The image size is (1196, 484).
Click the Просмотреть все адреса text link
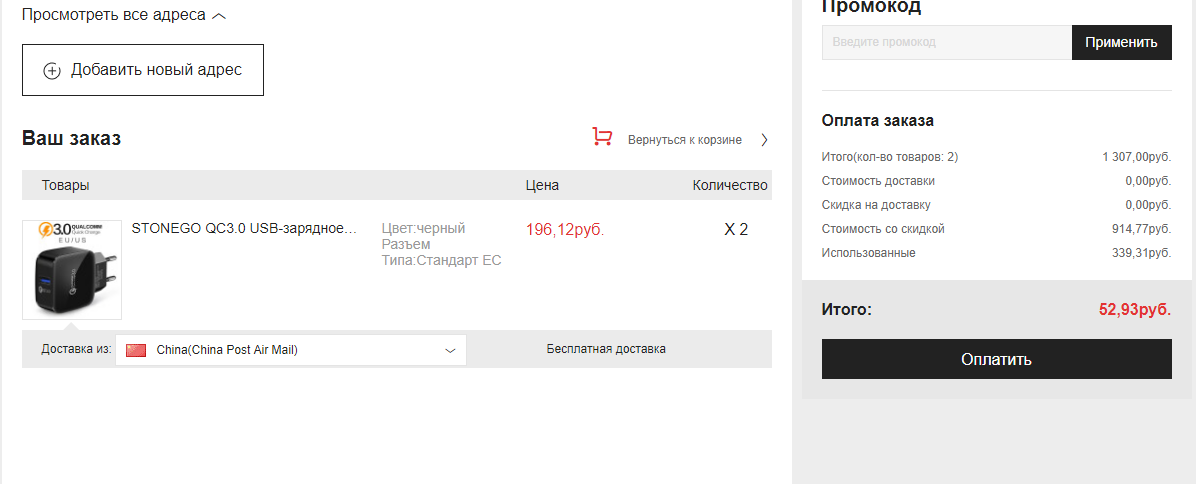click(114, 14)
